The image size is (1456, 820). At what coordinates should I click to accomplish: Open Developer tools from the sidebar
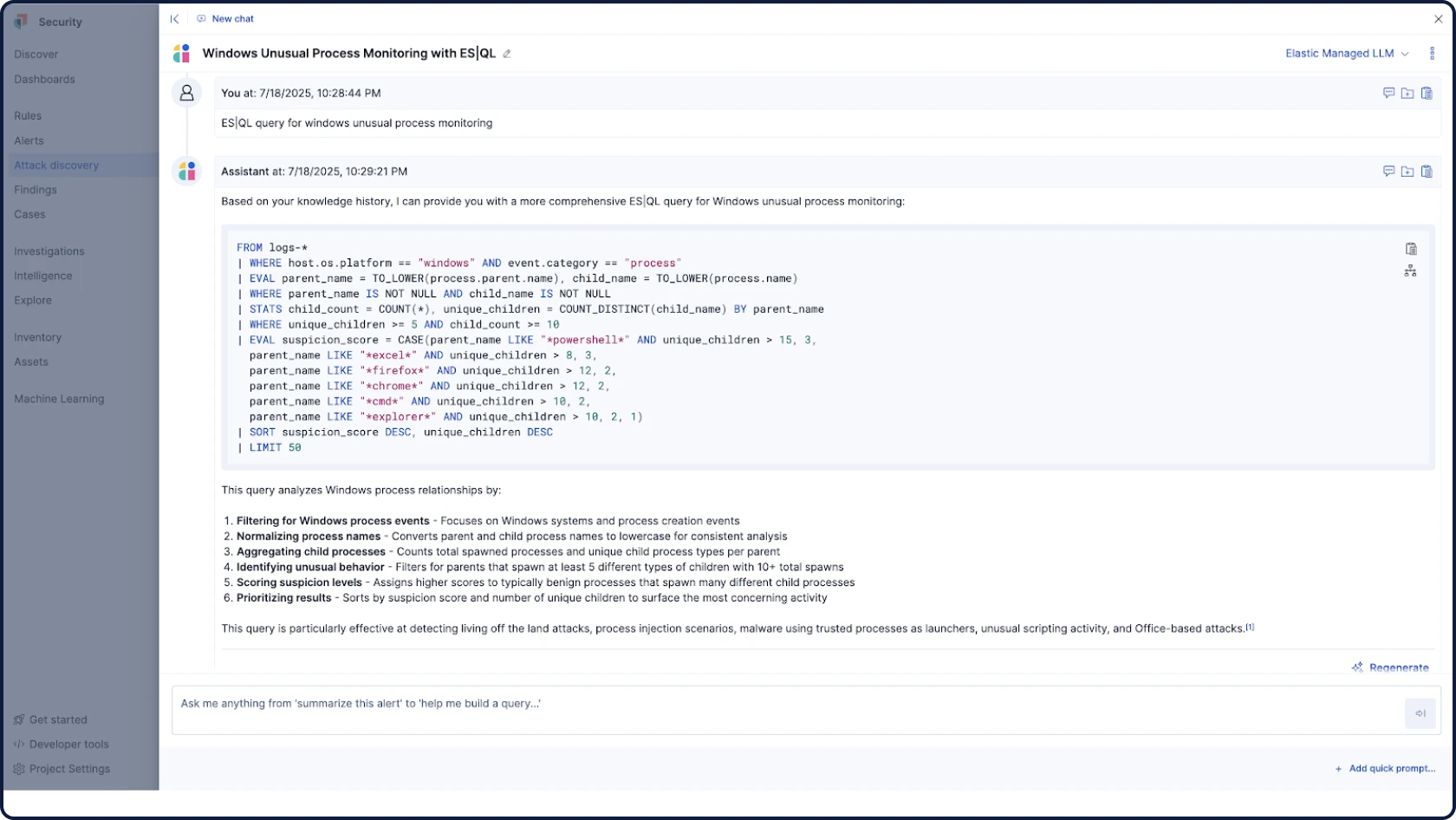click(x=68, y=745)
